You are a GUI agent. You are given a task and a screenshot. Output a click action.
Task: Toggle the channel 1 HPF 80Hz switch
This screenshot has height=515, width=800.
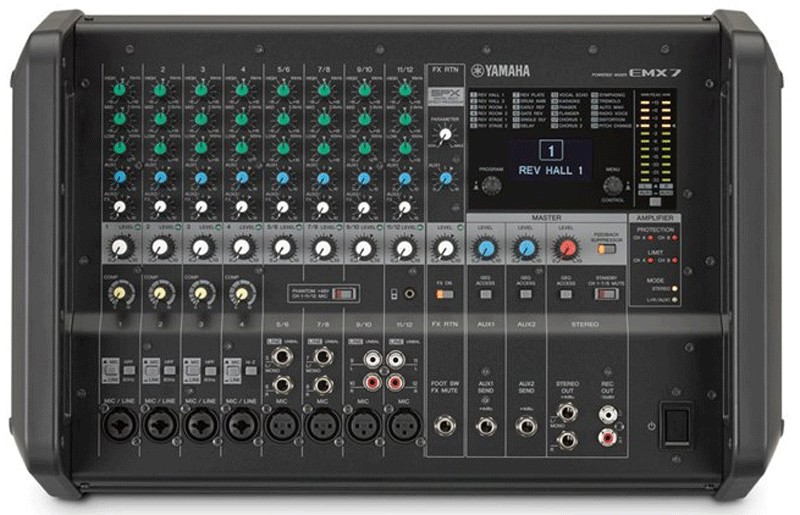[129, 371]
